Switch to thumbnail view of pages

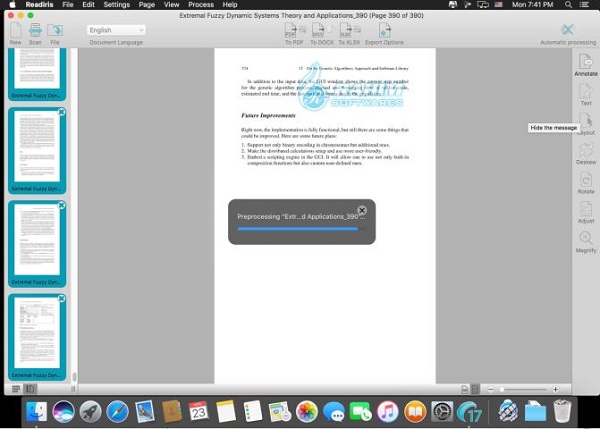pos(30,389)
